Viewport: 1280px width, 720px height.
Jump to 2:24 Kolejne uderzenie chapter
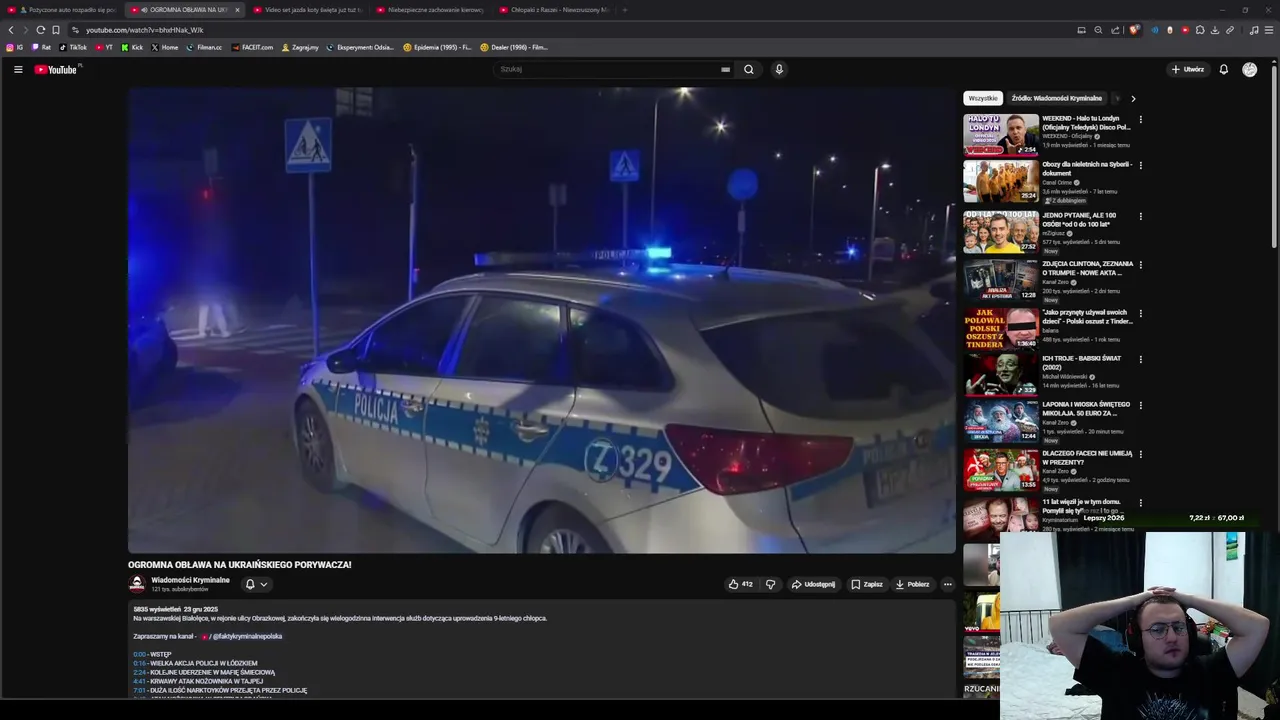(140, 672)
